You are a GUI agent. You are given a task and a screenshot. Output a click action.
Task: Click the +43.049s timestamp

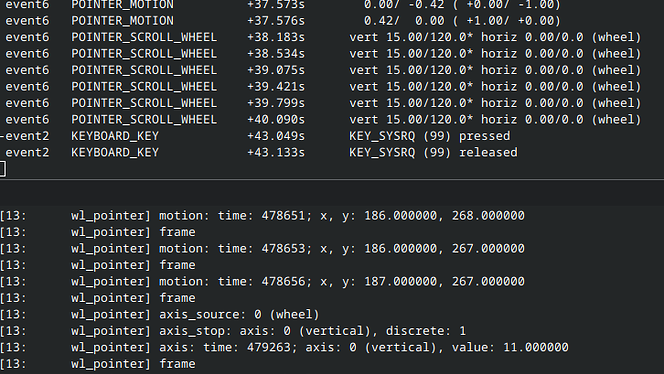click(x=276, y=136)
